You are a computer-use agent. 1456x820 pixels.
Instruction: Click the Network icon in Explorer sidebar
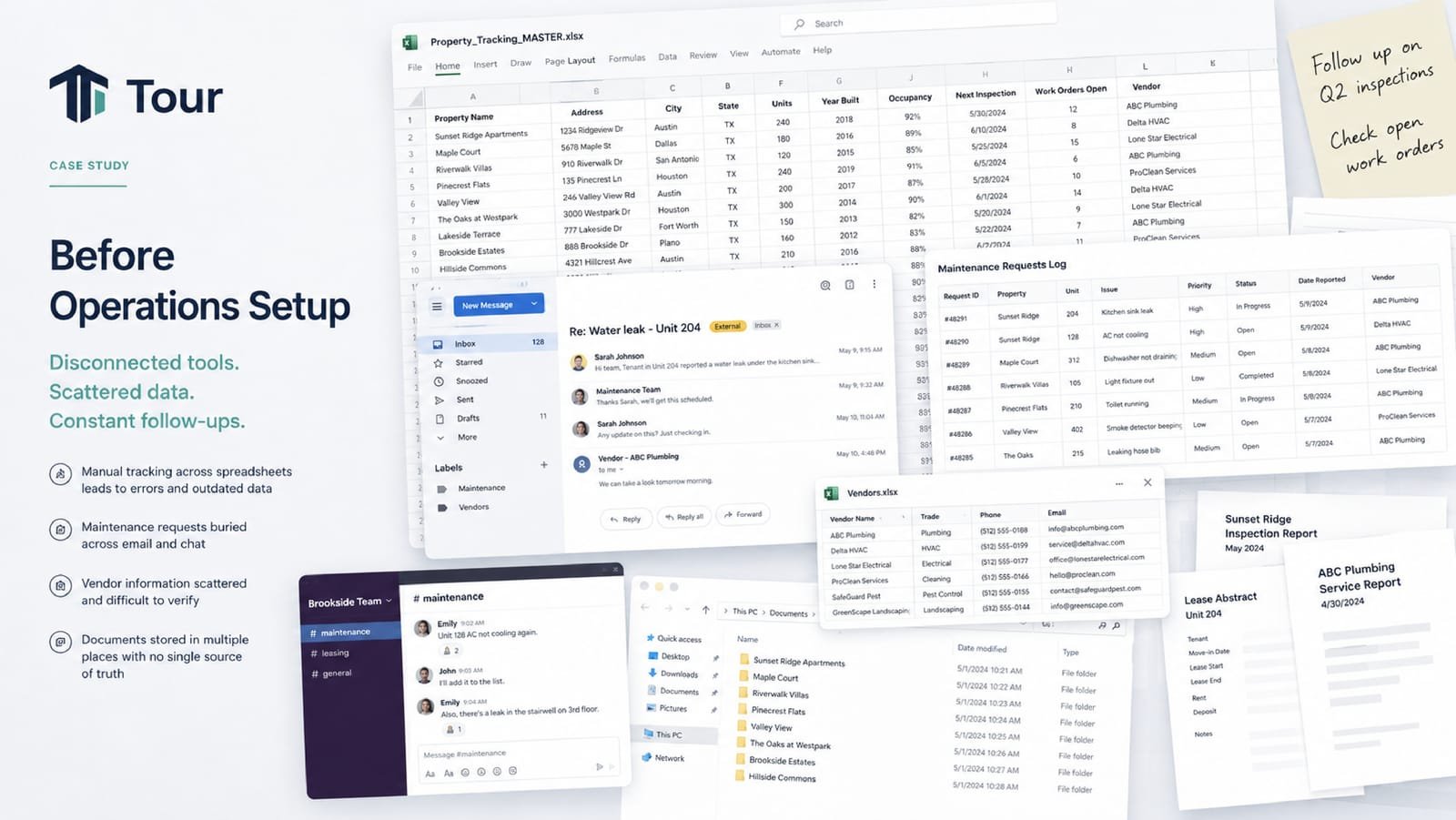point(647,756)
